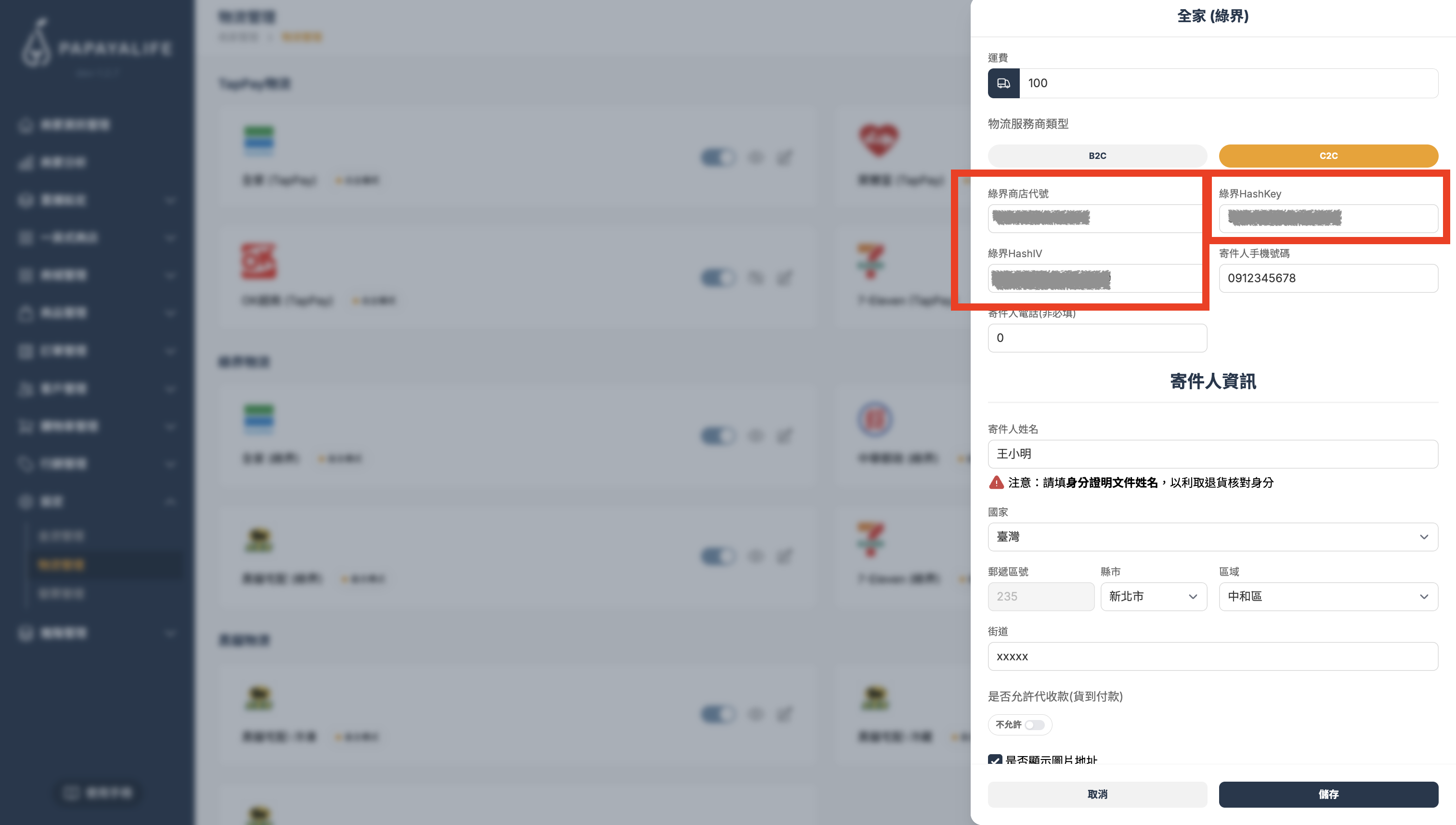This screenshot has width=1456, height=825.
Task: Click the 寄件人姓名 input field
Action: point(1212,454)
